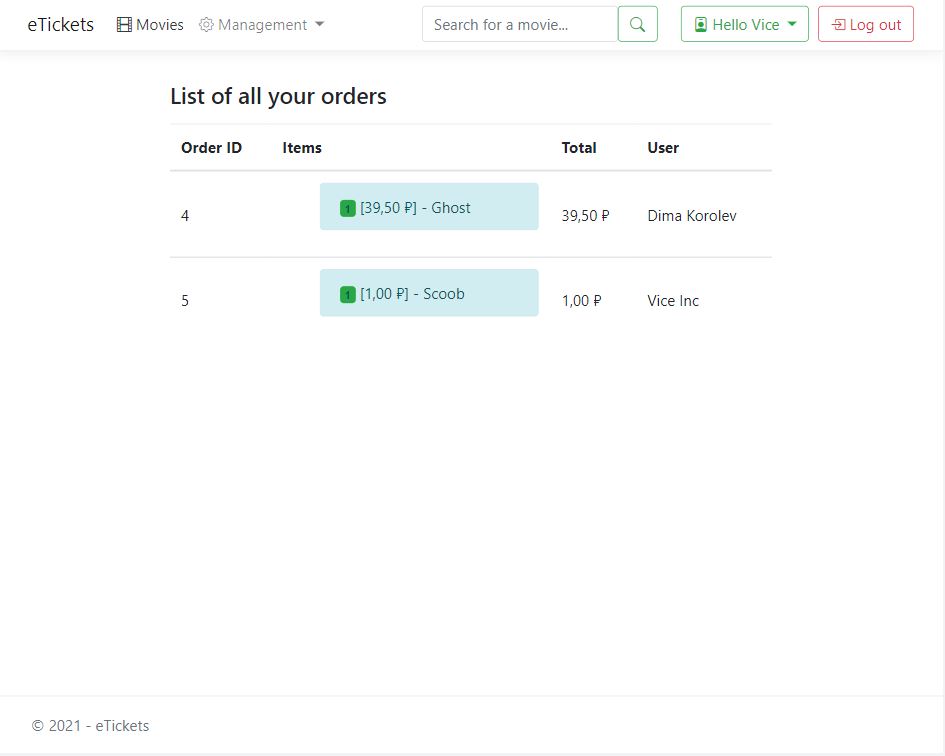The image size is (945, 756).
Task: Click the caret next to Hello Vice
Action: click(792, 24)
